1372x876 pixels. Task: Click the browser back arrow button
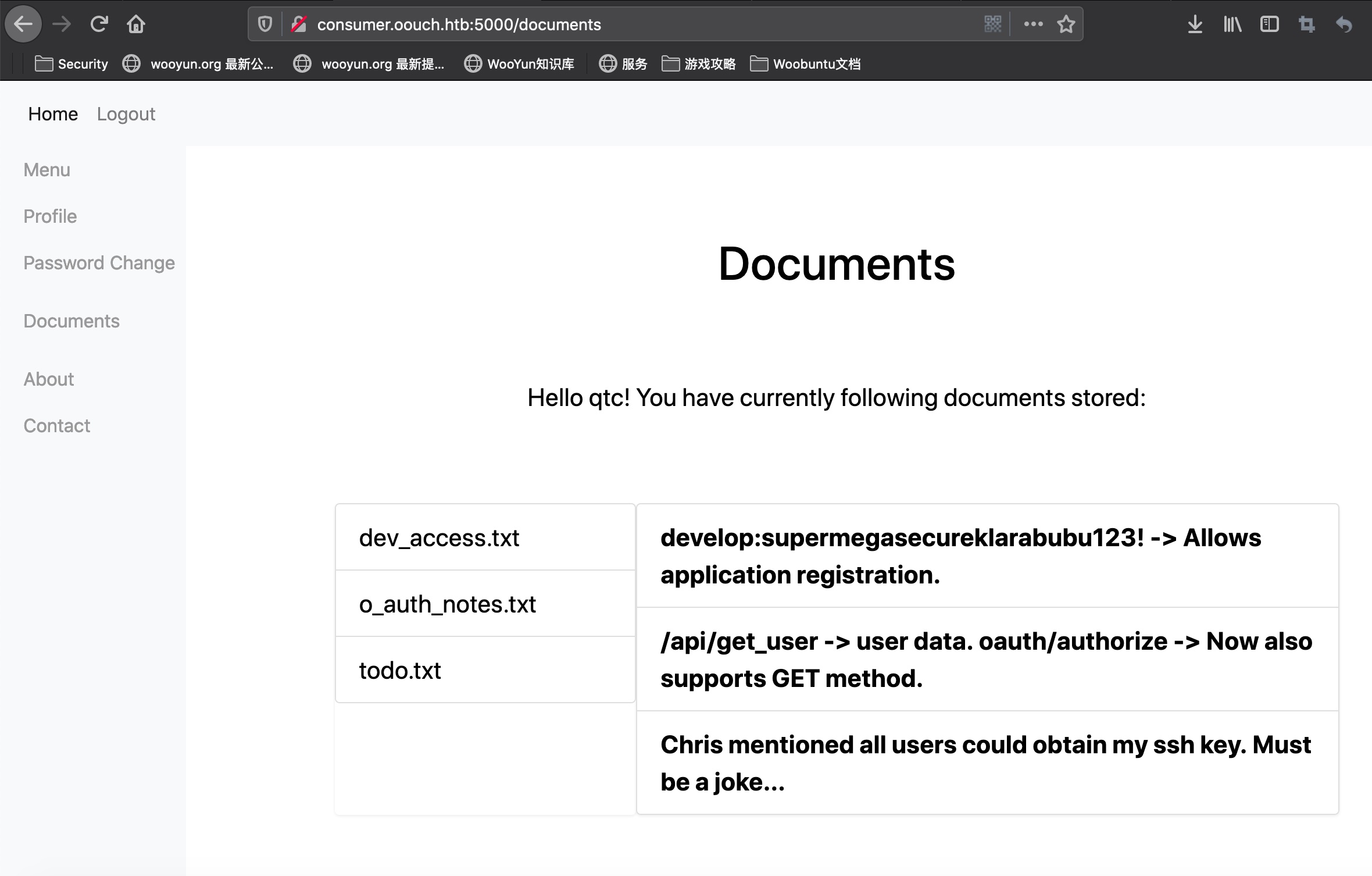23,24
